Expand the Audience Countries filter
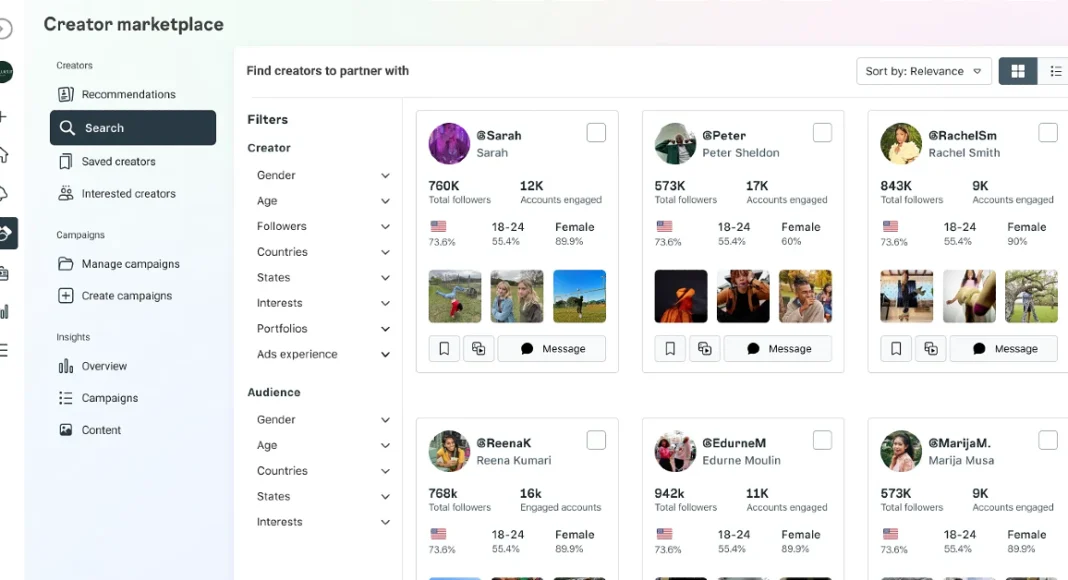The width and height of the screenshot is (1068, 580). pyautogui.click(x=323, y=470)
